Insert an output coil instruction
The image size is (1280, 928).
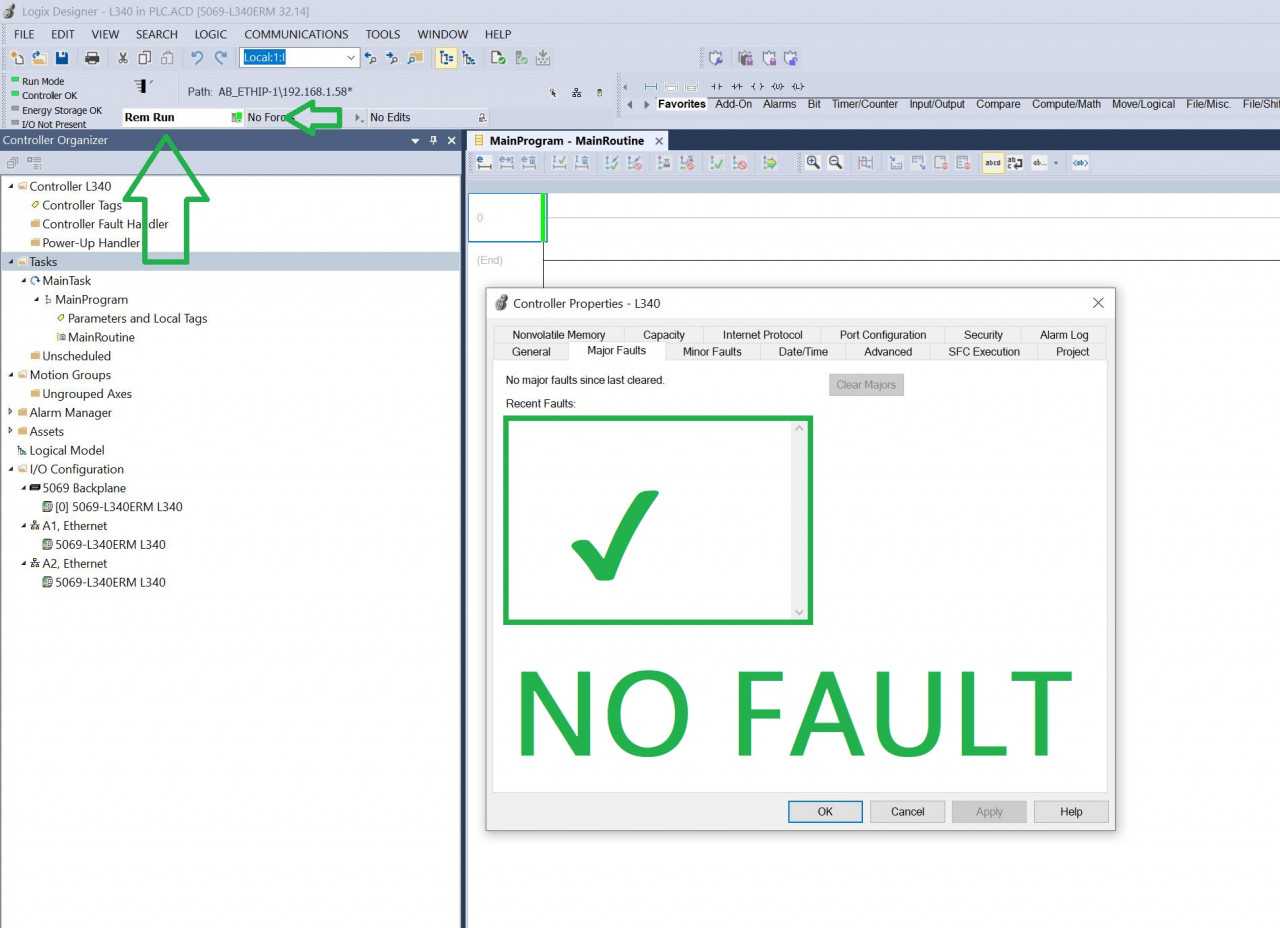point(757,87)
